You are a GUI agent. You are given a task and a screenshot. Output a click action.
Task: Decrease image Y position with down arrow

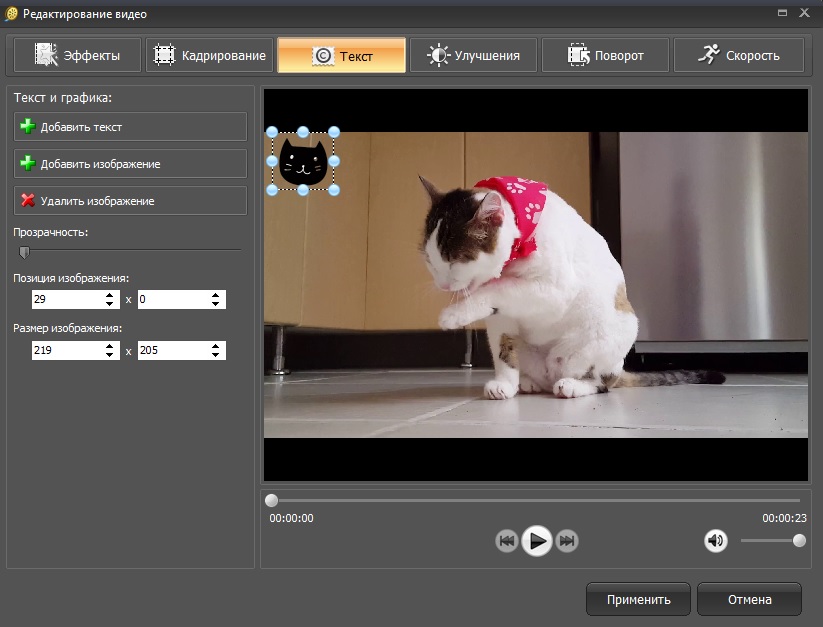point(216,304)
